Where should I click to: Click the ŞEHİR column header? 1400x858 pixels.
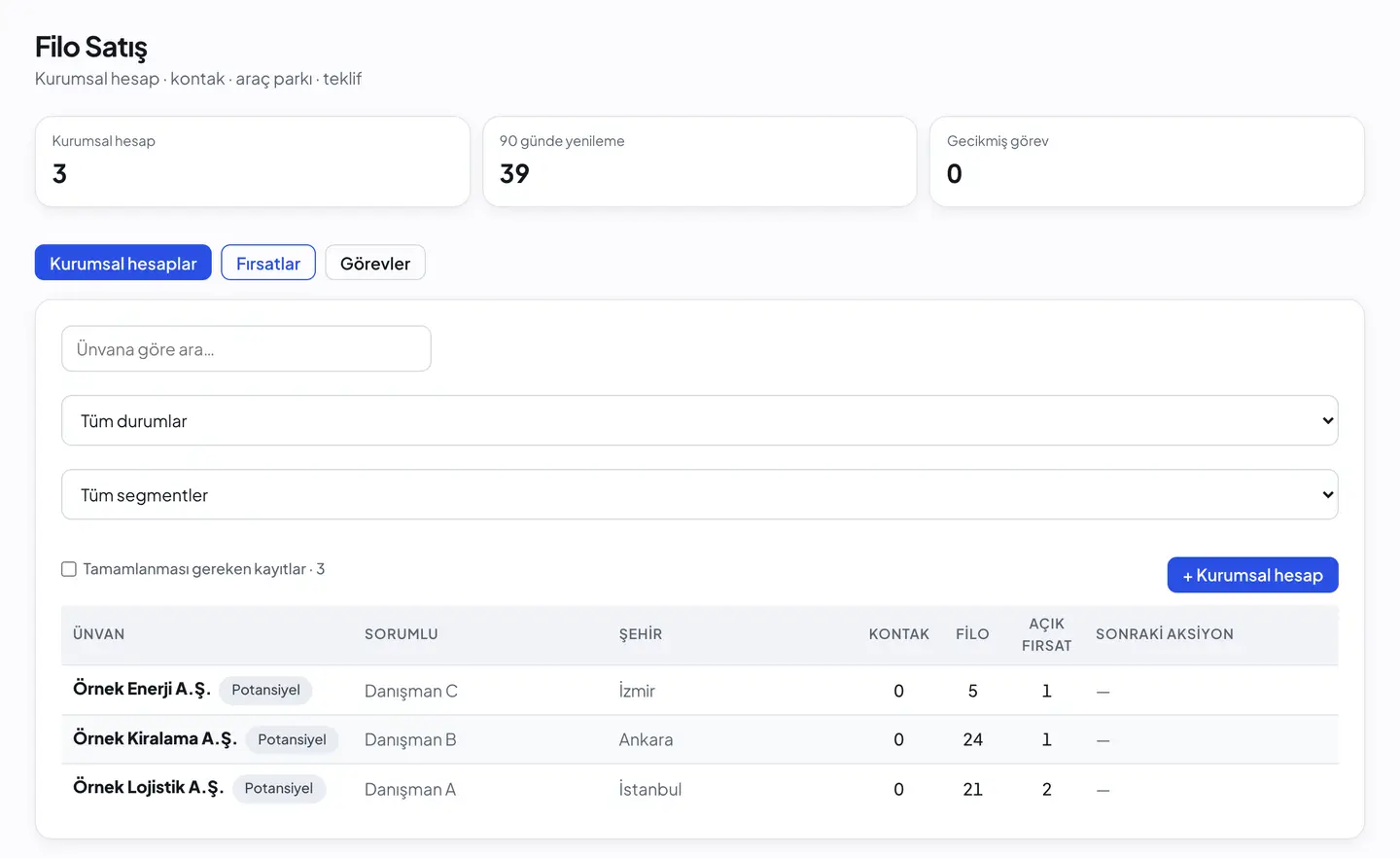click(x=641, y=634)
